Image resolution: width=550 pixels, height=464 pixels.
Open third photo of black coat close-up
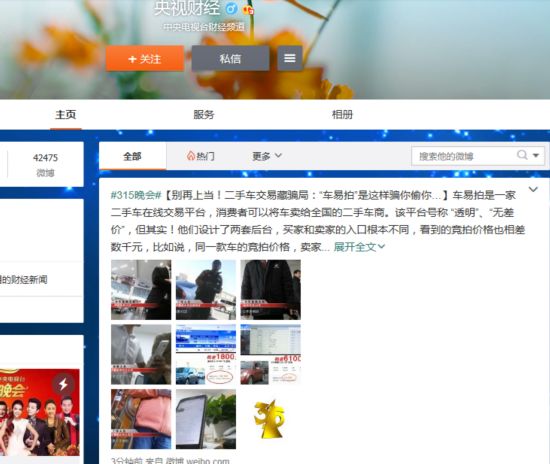coord(270,290)
